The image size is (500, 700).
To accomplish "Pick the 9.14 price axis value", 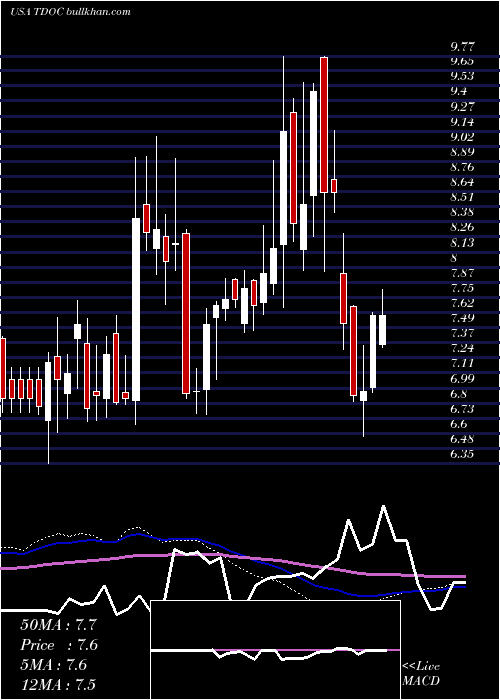I will click(x=463, y=122).
